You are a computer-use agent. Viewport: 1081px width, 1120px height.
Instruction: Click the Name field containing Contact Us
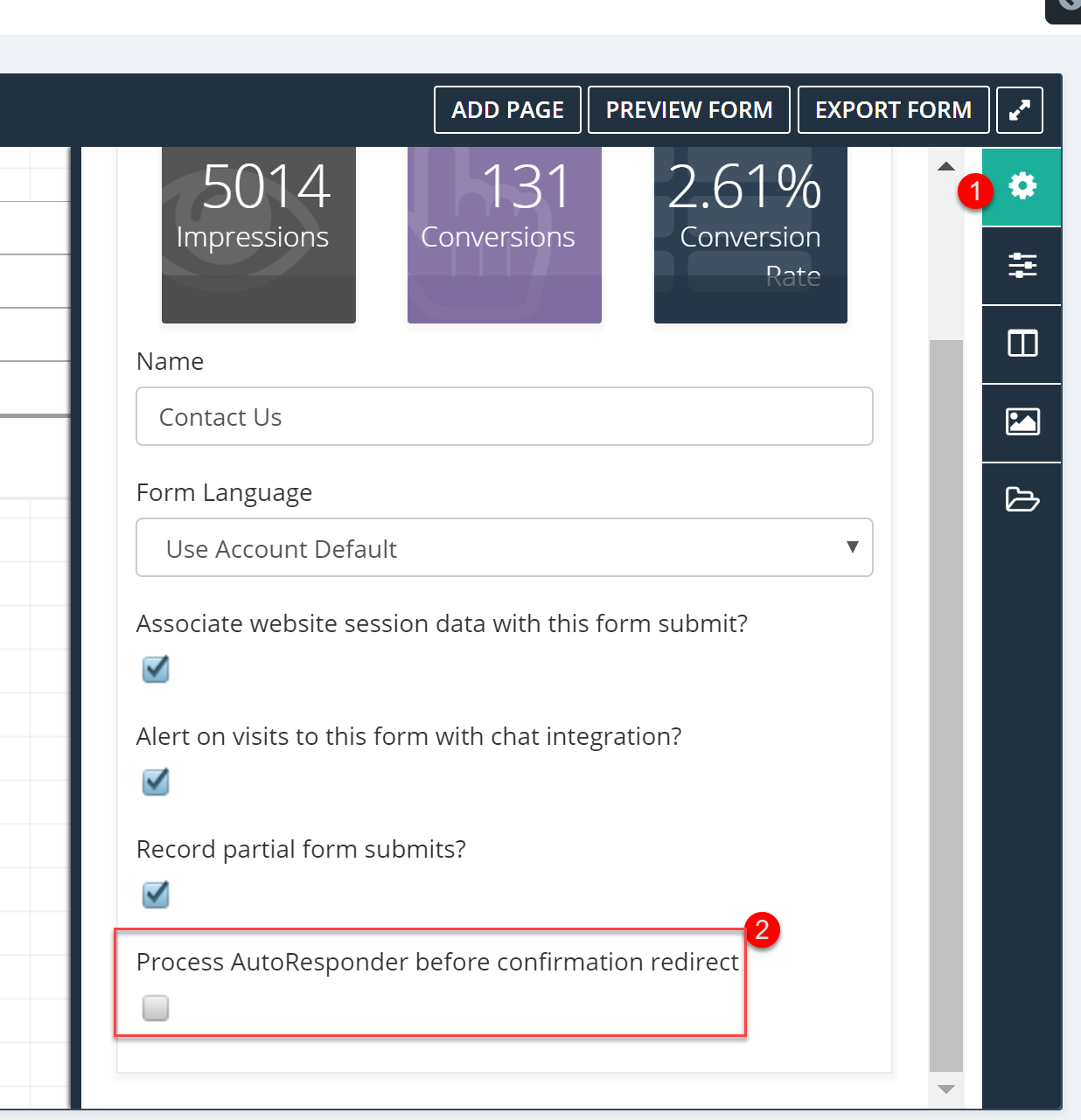505,416
